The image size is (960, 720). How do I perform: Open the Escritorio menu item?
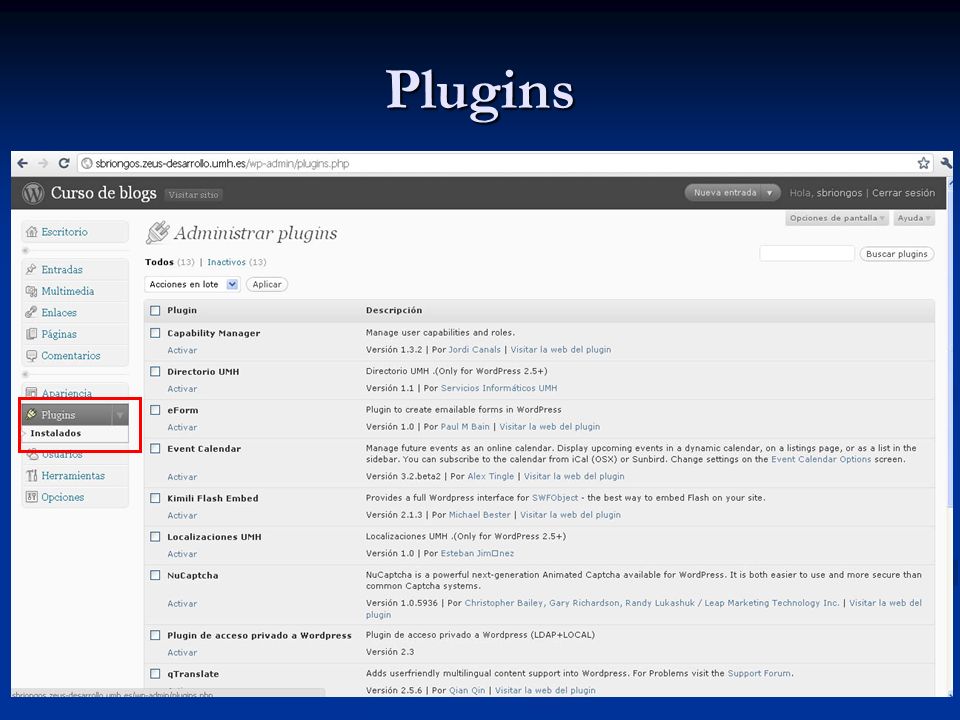coord(64,232)
